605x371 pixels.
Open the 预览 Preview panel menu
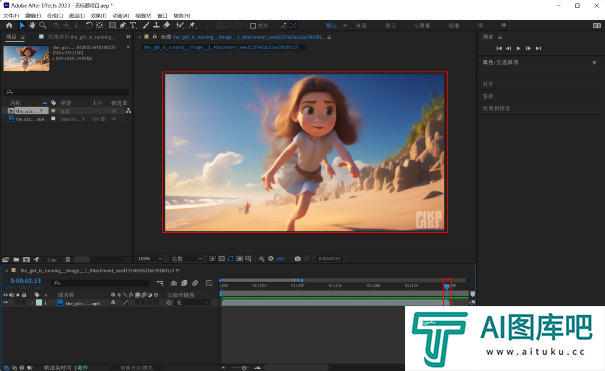click(500, 37)
